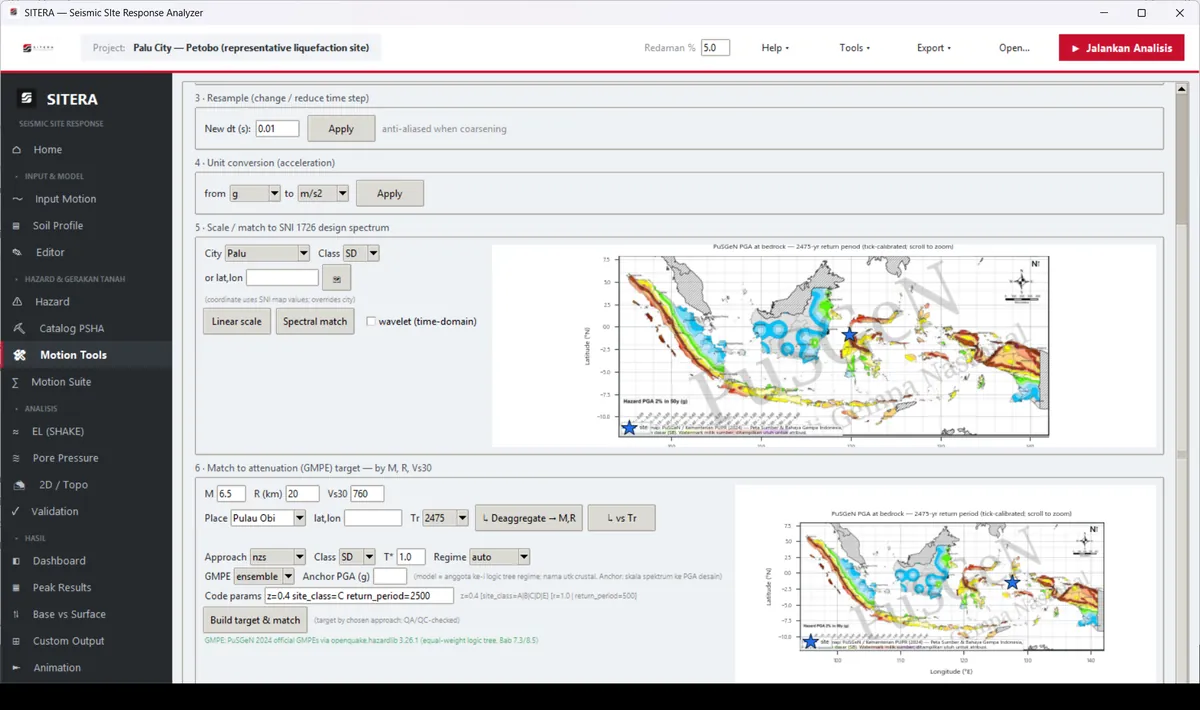The width and height of the screenshot is (1200, 710).
Task: Click the Motion Tools wrench icon
Action: click(x=18, y=355)
